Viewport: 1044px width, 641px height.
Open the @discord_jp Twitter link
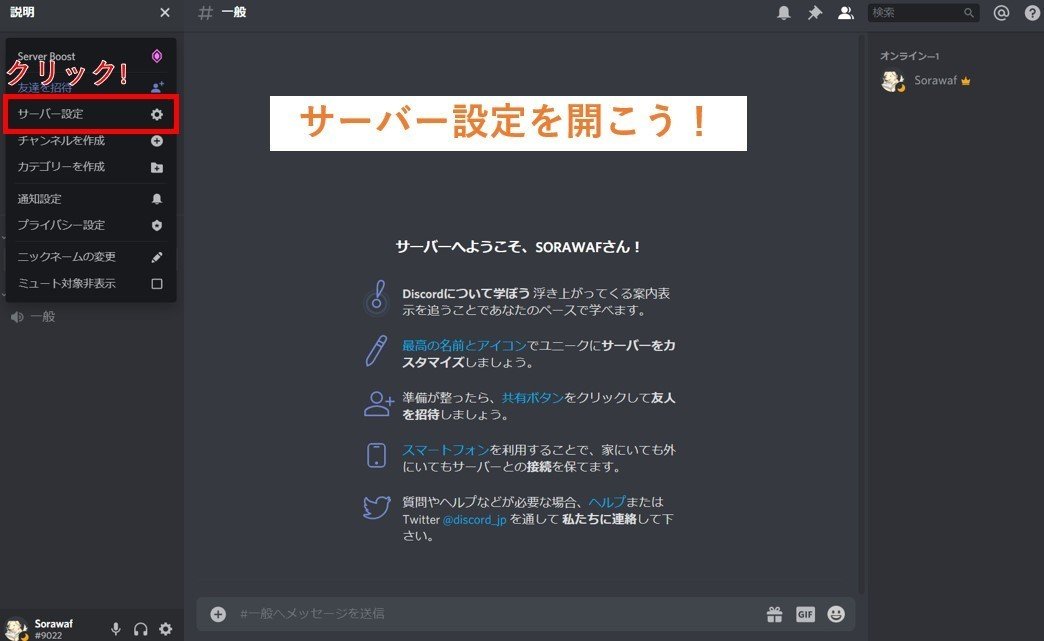[x=475, y=519]
